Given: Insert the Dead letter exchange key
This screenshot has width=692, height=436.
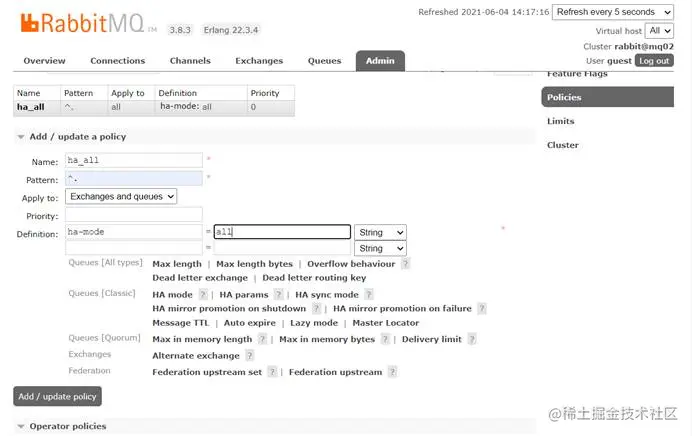Looking at the screenshot, I should click(x=200, y=278).
